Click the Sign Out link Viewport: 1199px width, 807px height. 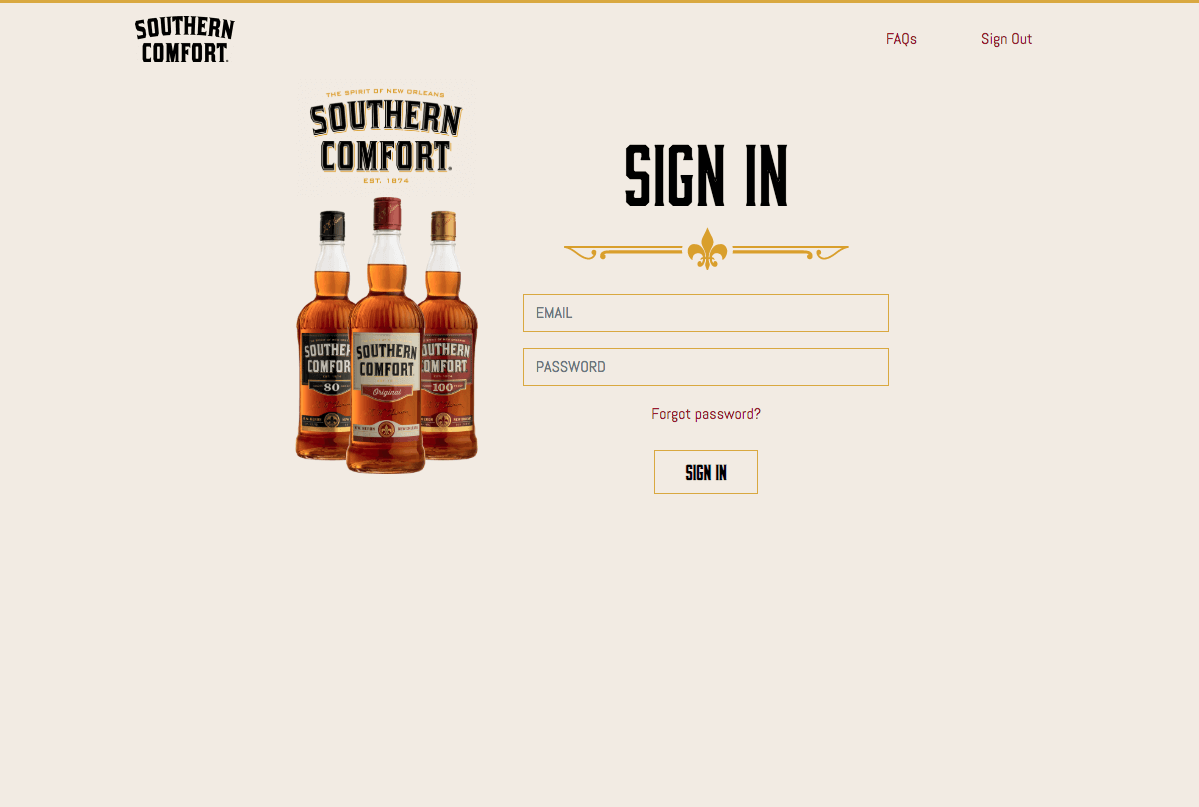(1006, 39)
